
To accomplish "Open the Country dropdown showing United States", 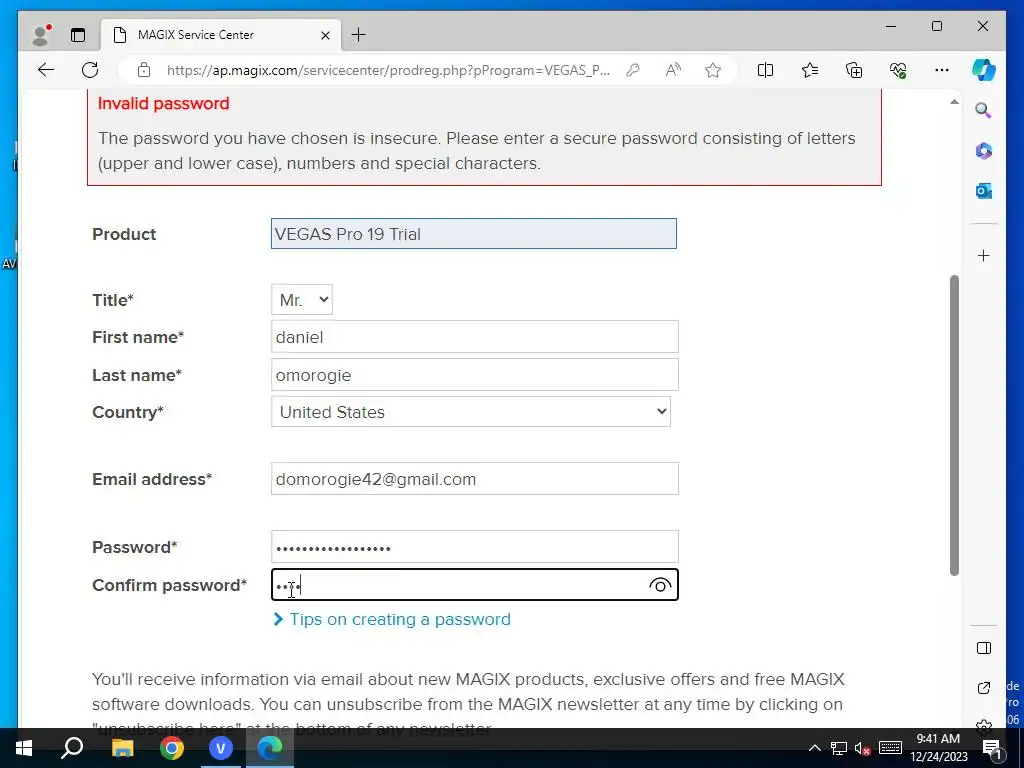I will click(x=471, y=412).
